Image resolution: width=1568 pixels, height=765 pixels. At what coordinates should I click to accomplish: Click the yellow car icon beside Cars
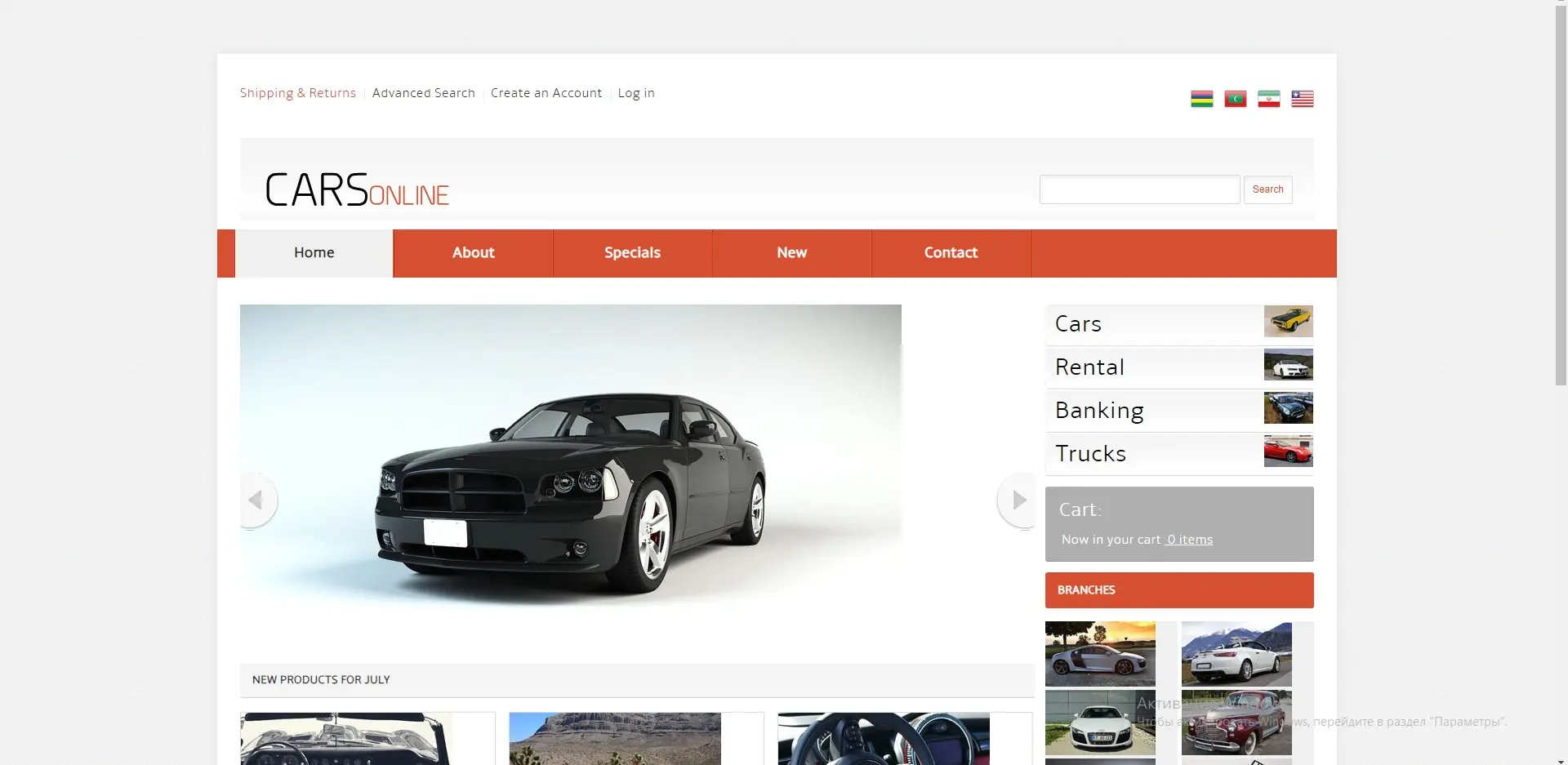1288,322
